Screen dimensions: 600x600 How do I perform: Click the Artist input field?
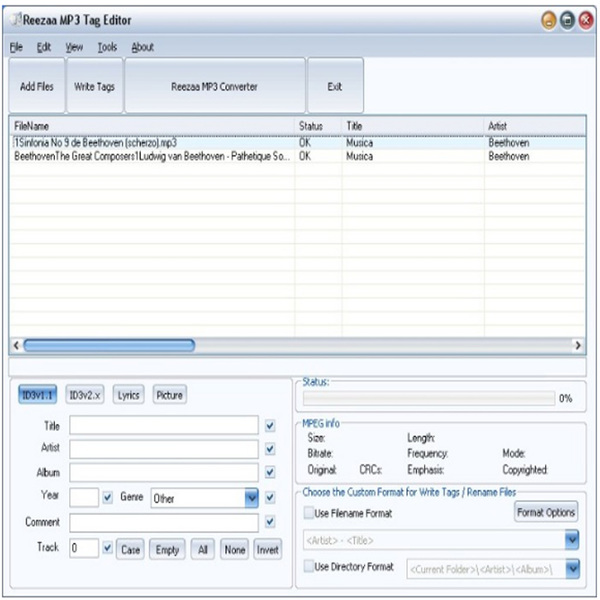coord(164,449)
